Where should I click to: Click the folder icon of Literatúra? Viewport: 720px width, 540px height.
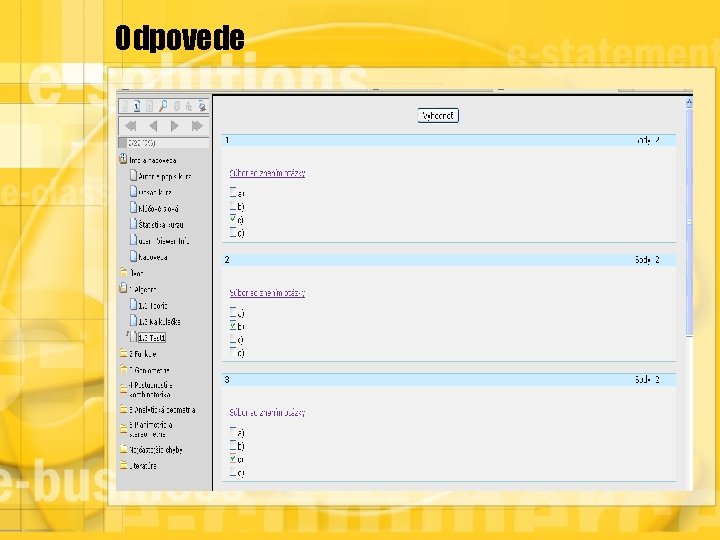tap(124, 465)
